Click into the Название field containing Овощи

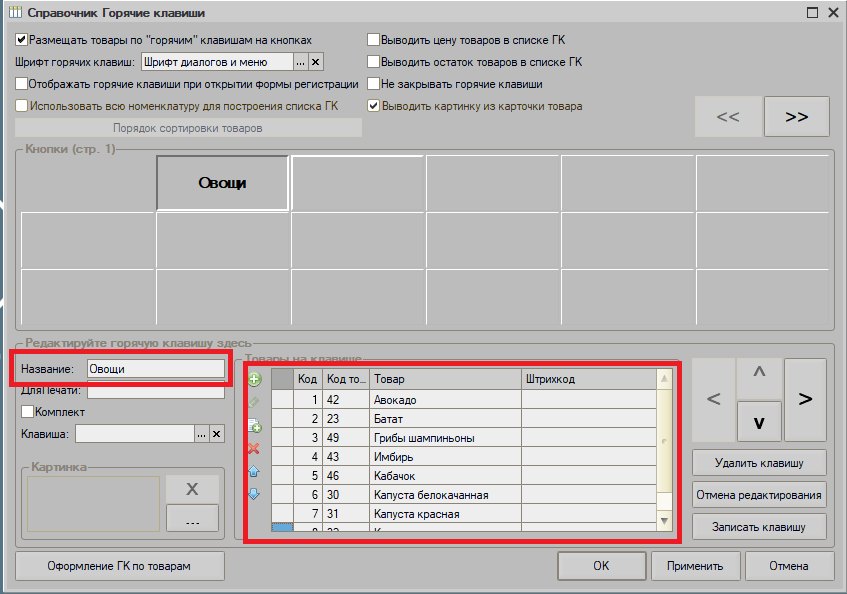pos(156,369)
